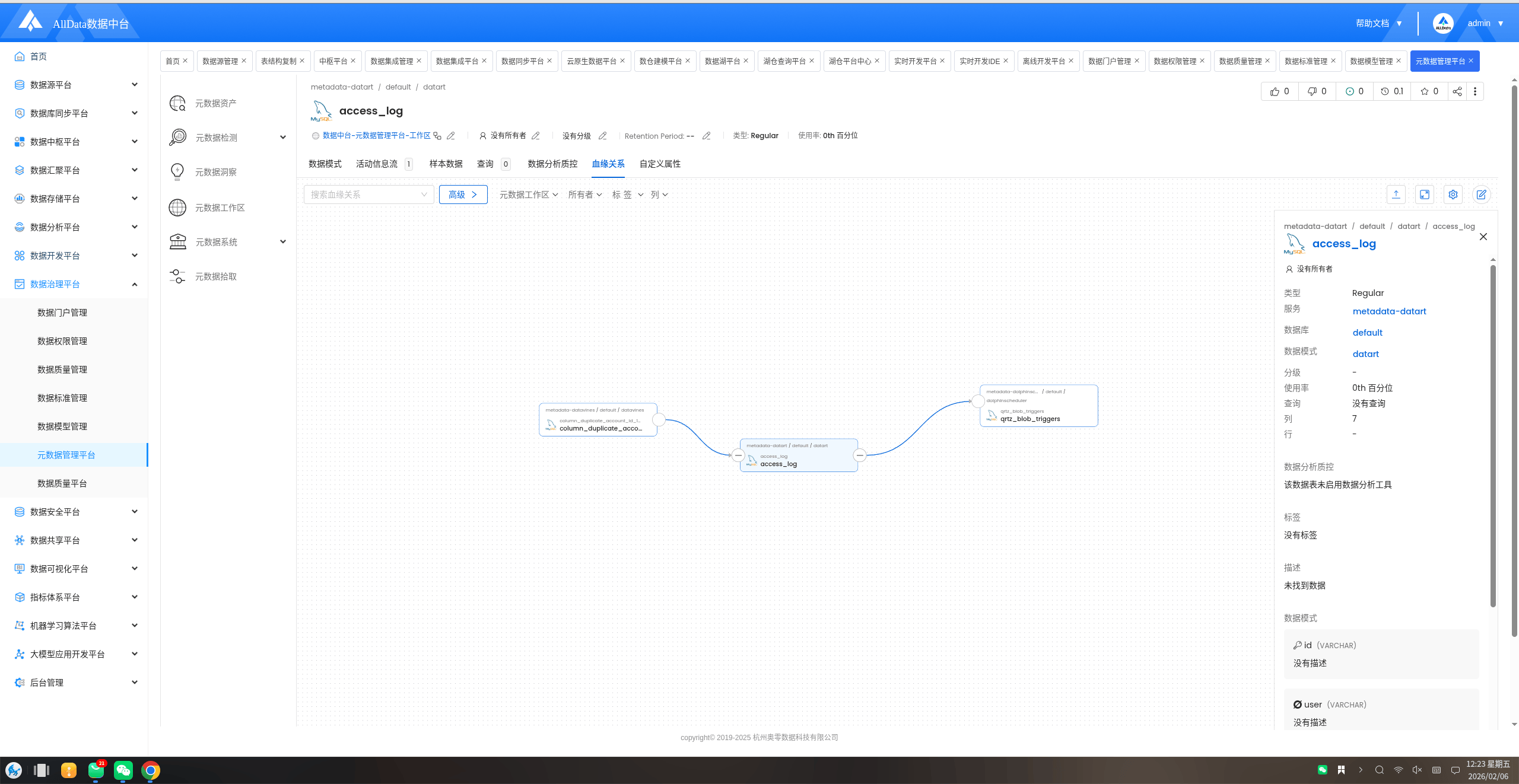Collapse upstream of access_log node
Screen dimensions: 1519x784
pyautogui.click(x=738, y=455)
